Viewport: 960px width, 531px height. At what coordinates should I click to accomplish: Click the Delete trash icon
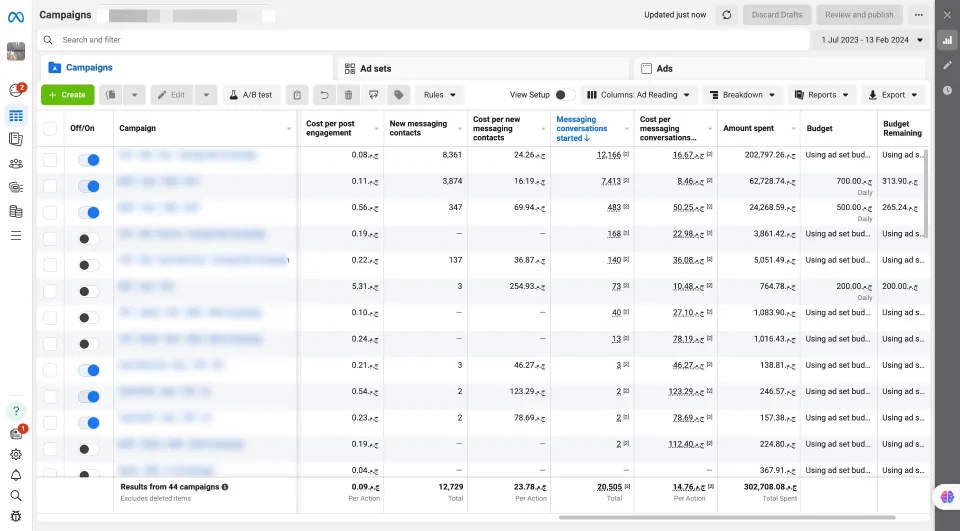(348, 95)
